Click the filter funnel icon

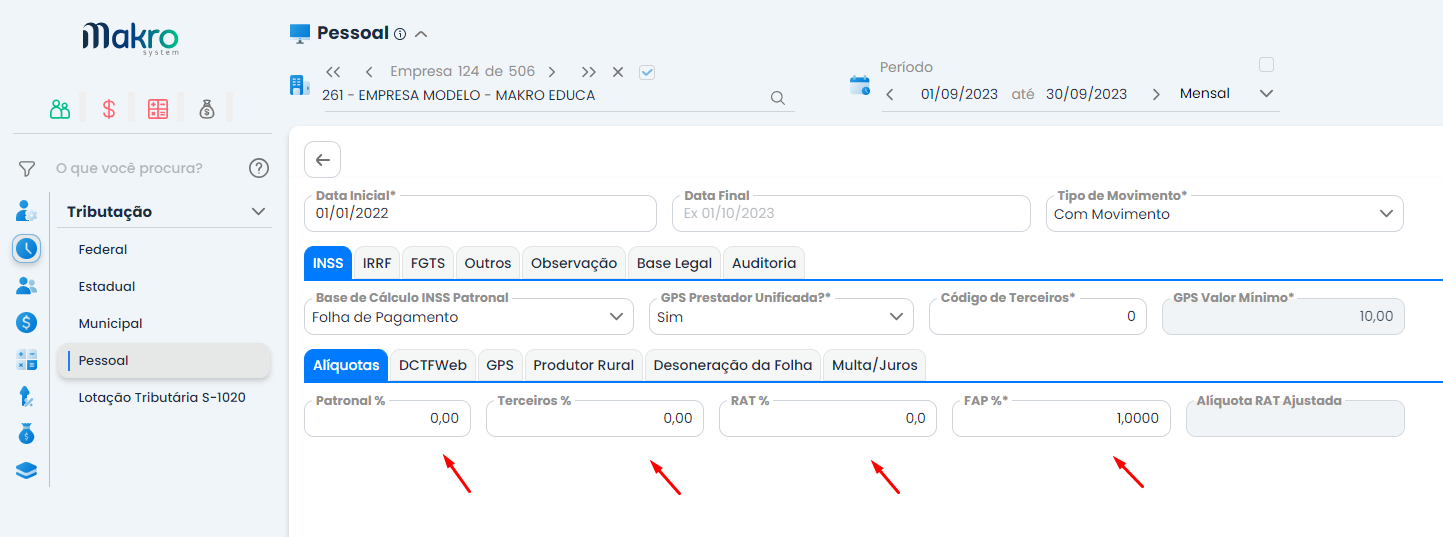[x=27, y=168]
